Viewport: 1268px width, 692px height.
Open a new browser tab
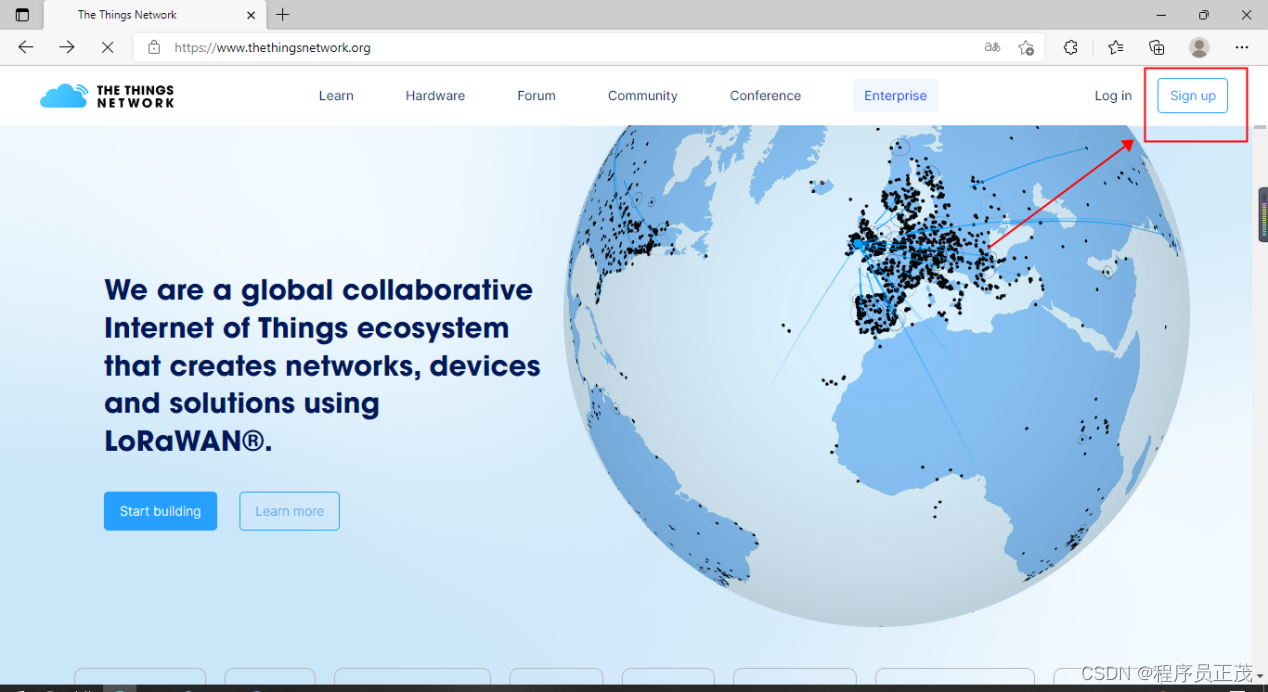click(x=283, y=15)
